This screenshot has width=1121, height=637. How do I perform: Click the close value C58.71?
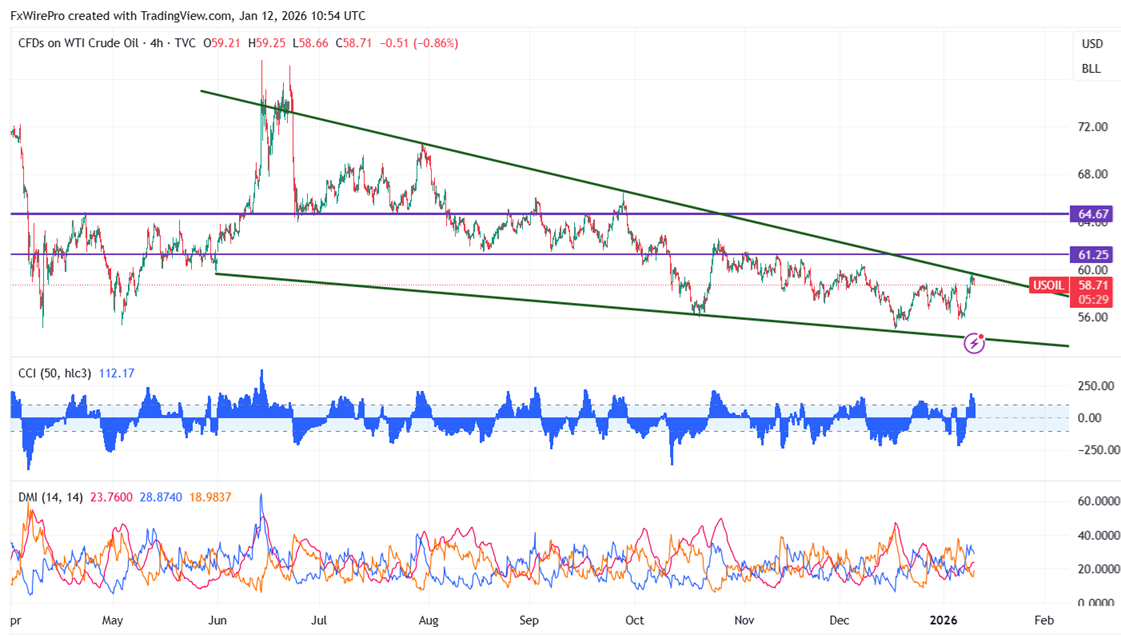353,43
